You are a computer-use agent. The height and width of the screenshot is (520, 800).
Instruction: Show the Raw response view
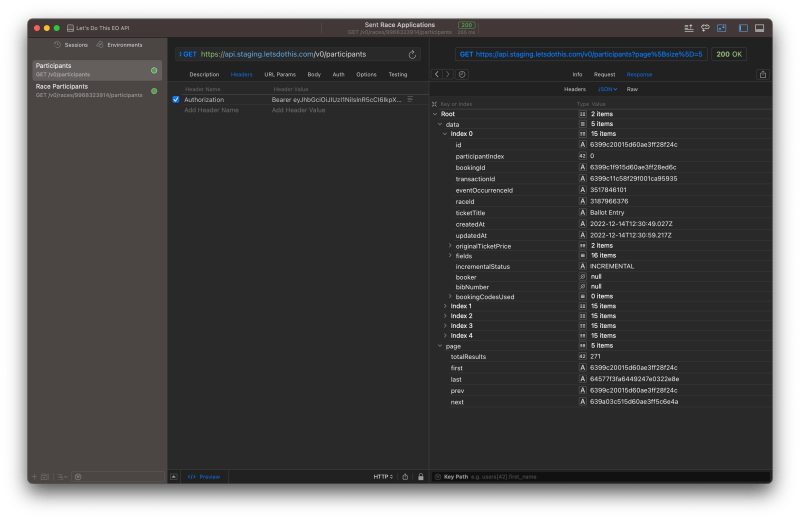pos(632,89)
